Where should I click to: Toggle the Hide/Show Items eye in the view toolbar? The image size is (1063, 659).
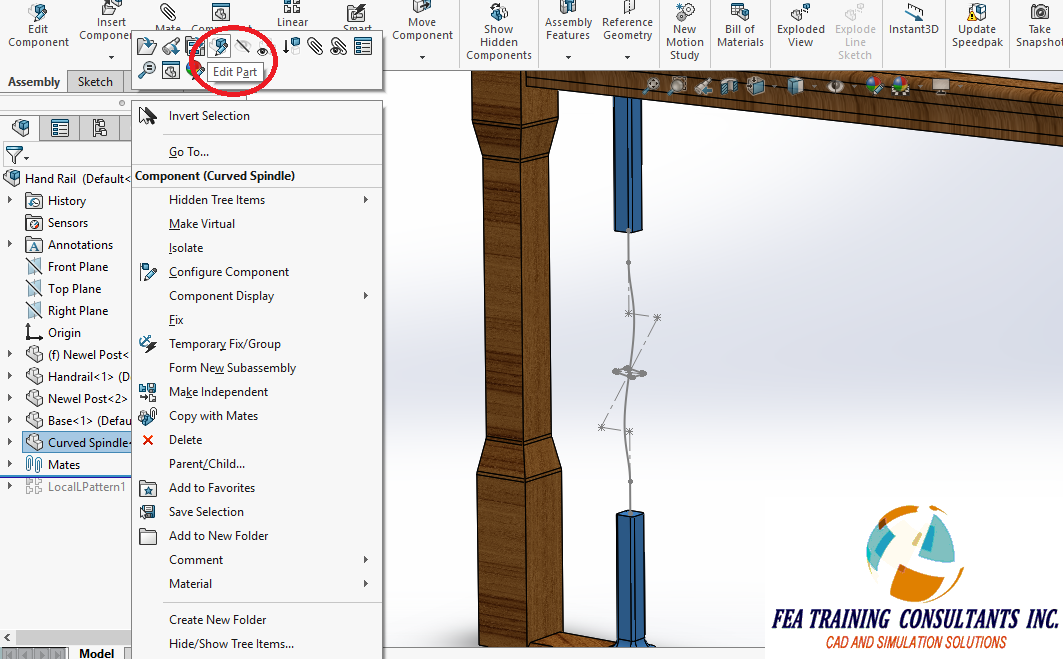[837, 85]
